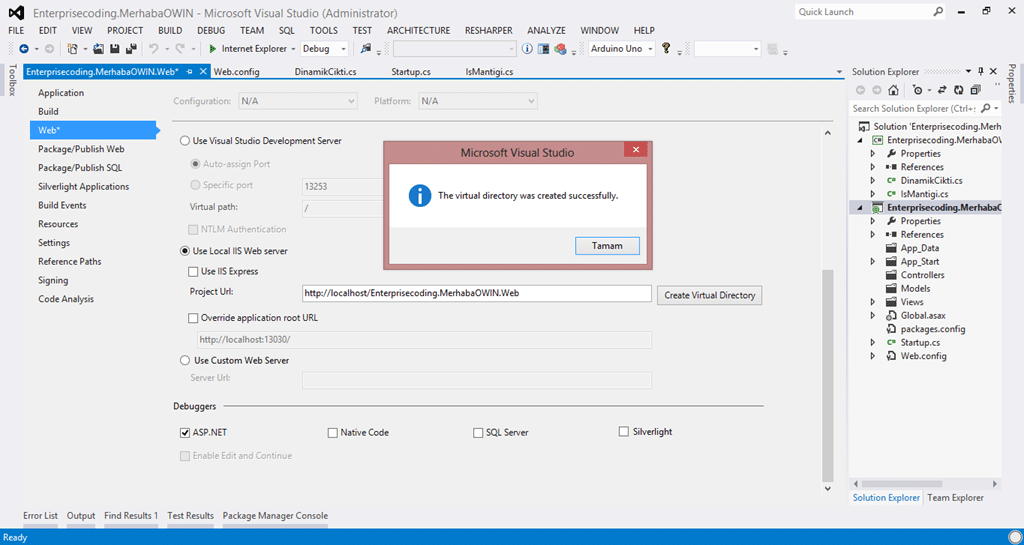Switch to the Startup.cs editor tab

411,72
